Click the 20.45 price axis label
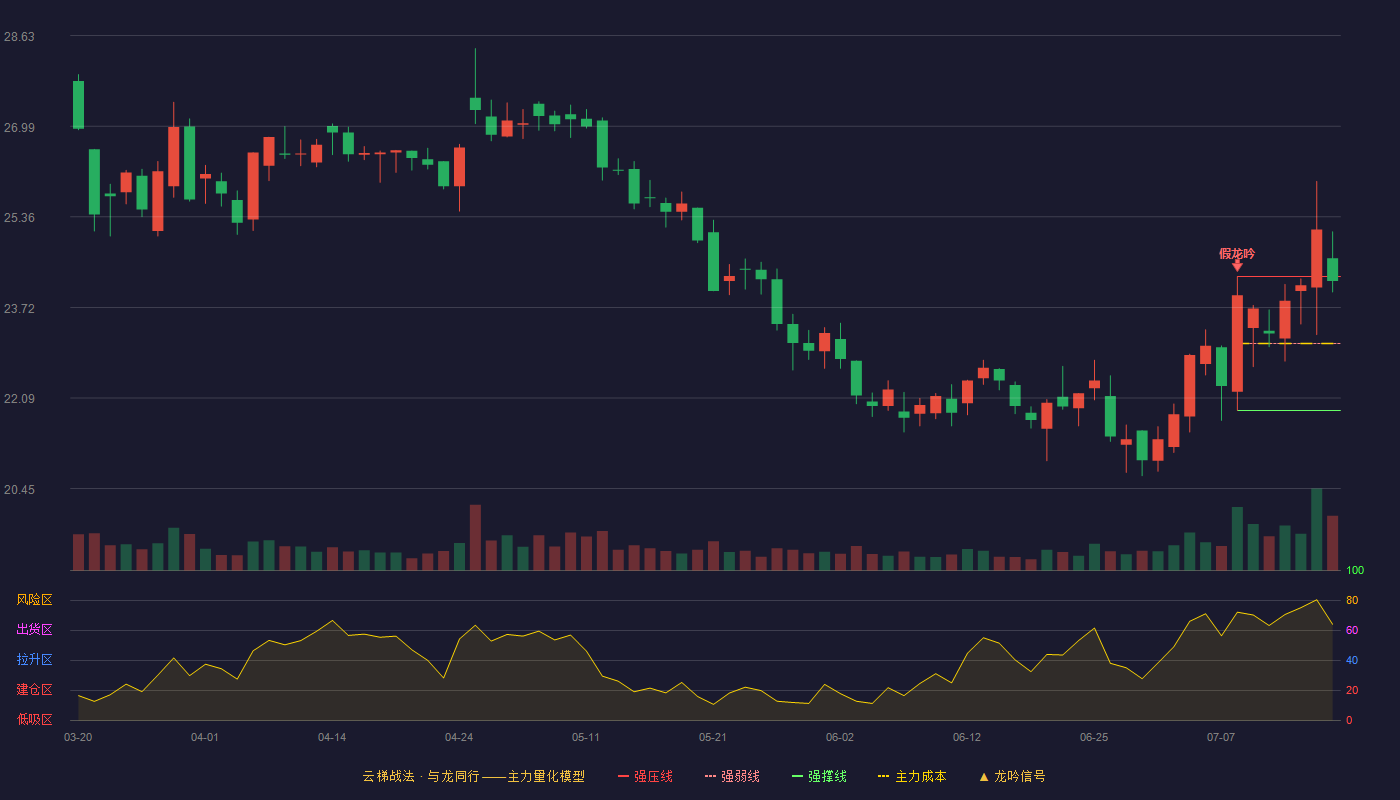 point(19,489)
